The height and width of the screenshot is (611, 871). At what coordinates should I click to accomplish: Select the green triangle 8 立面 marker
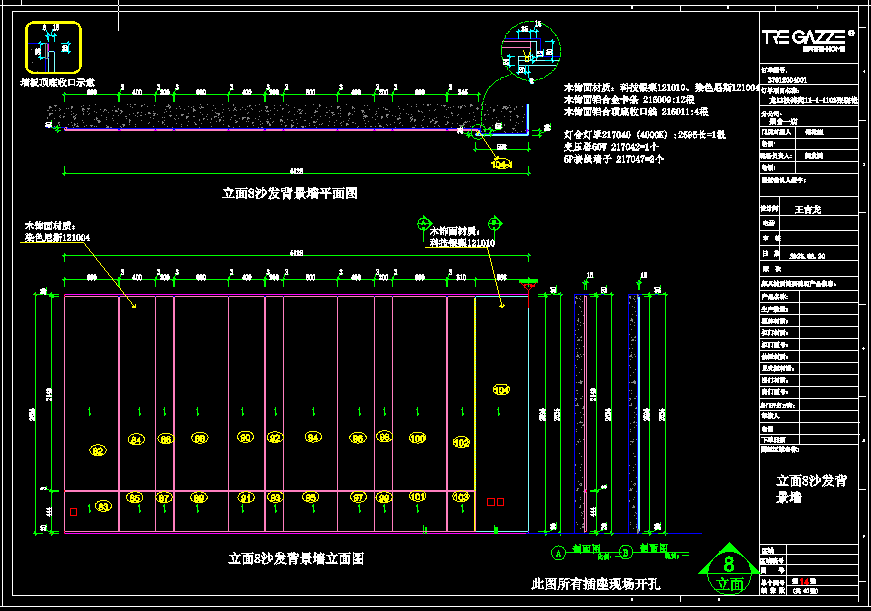[x=729, y=569]
